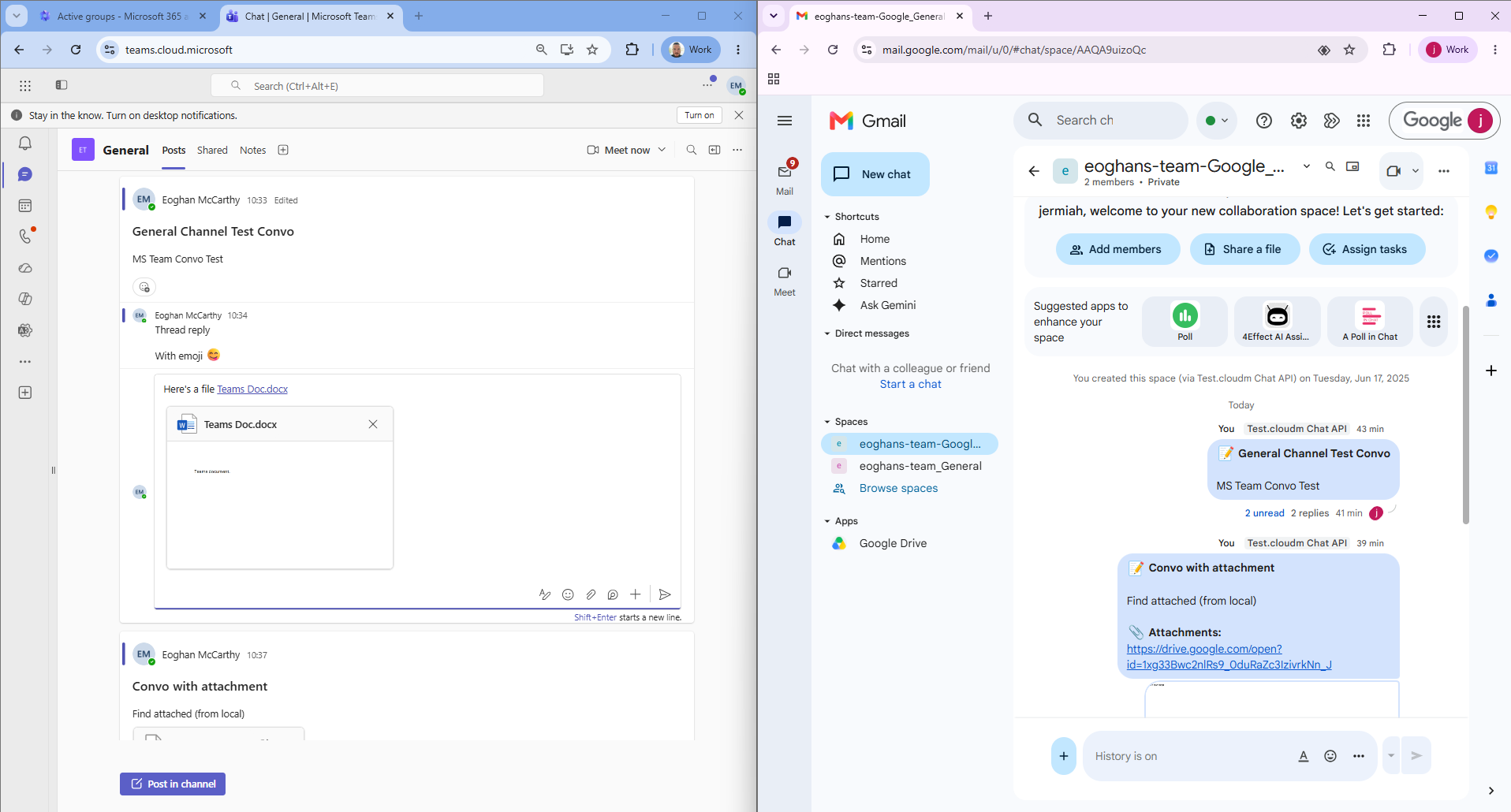Open Teams Activity bell icon
Image resolution: width=1511 pixels, height=812 pixels.
[x=25, y=143]
